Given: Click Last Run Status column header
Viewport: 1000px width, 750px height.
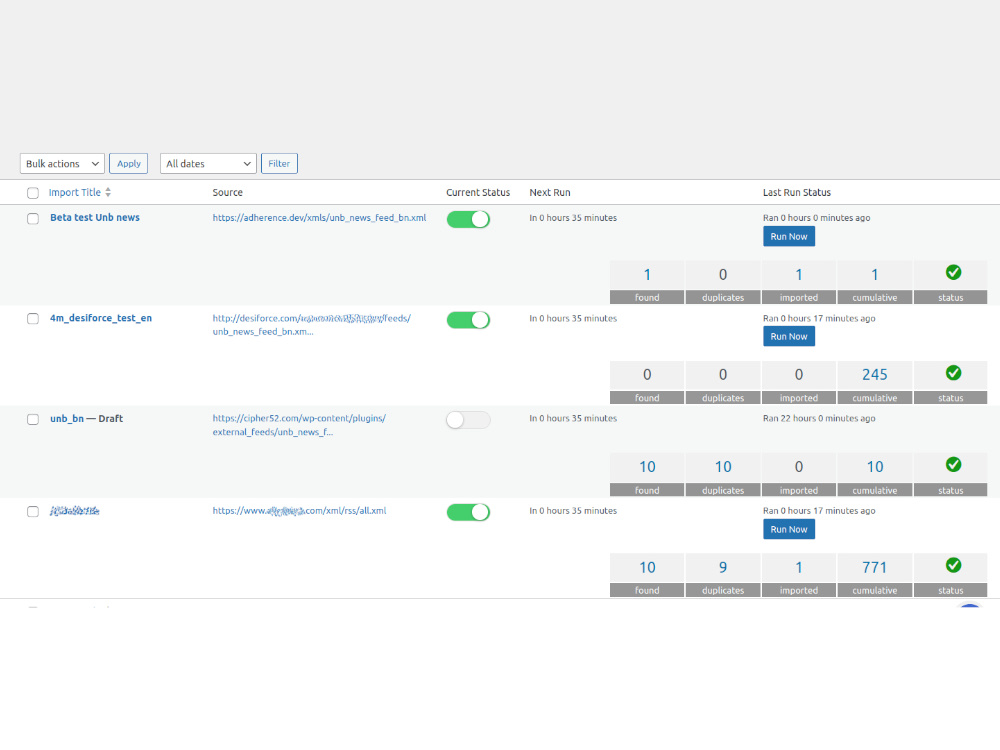Looking at the screenshot, I should (797, 192).
